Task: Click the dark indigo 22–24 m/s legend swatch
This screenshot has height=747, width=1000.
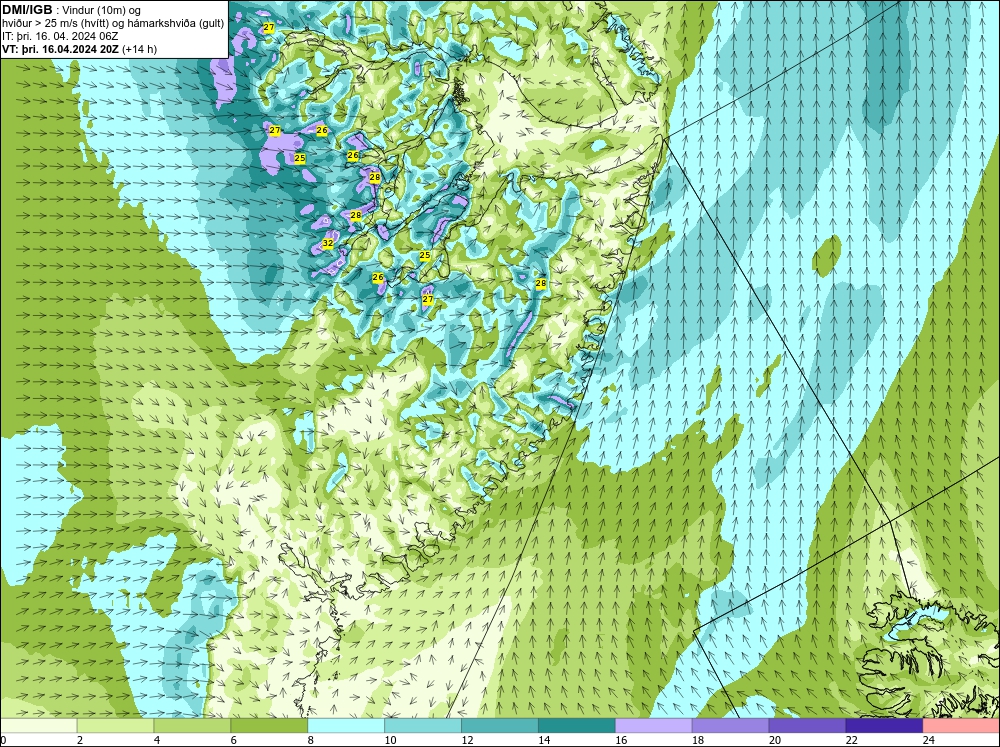Action: tap(884, 726)
